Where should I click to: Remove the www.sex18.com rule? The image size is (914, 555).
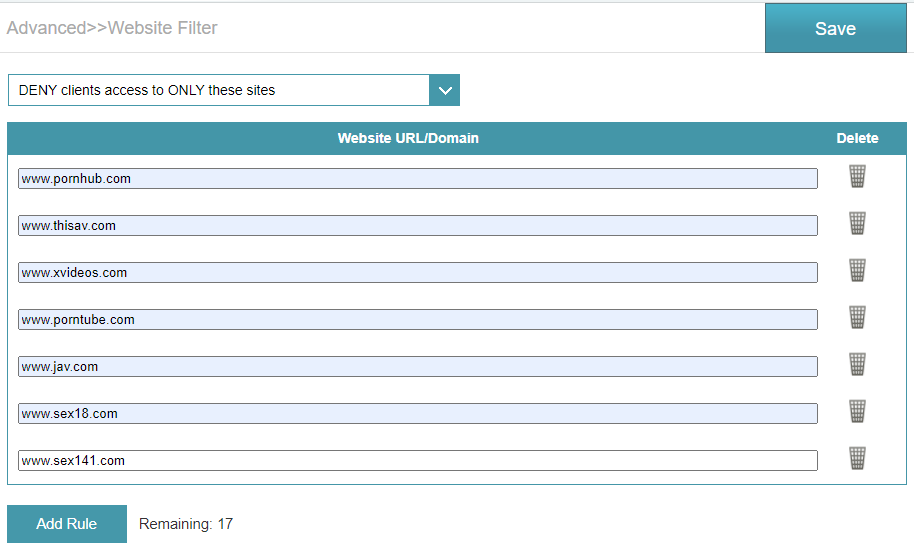point(857,411)
